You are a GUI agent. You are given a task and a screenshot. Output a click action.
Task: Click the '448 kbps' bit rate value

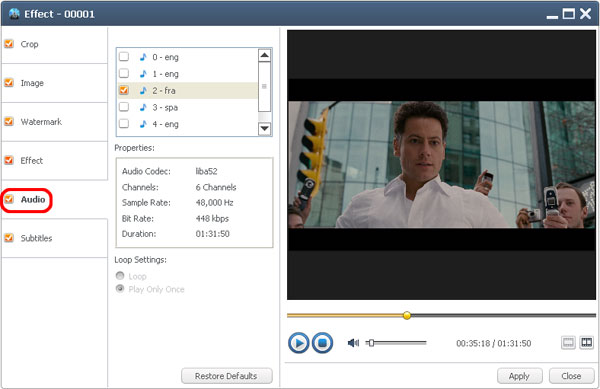212,218
